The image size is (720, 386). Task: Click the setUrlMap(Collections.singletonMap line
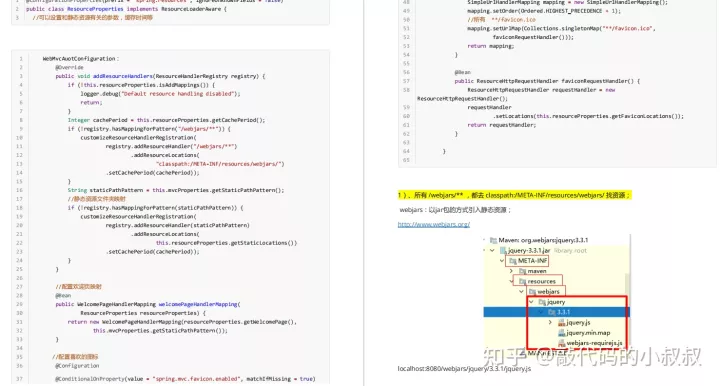point(561,28)
